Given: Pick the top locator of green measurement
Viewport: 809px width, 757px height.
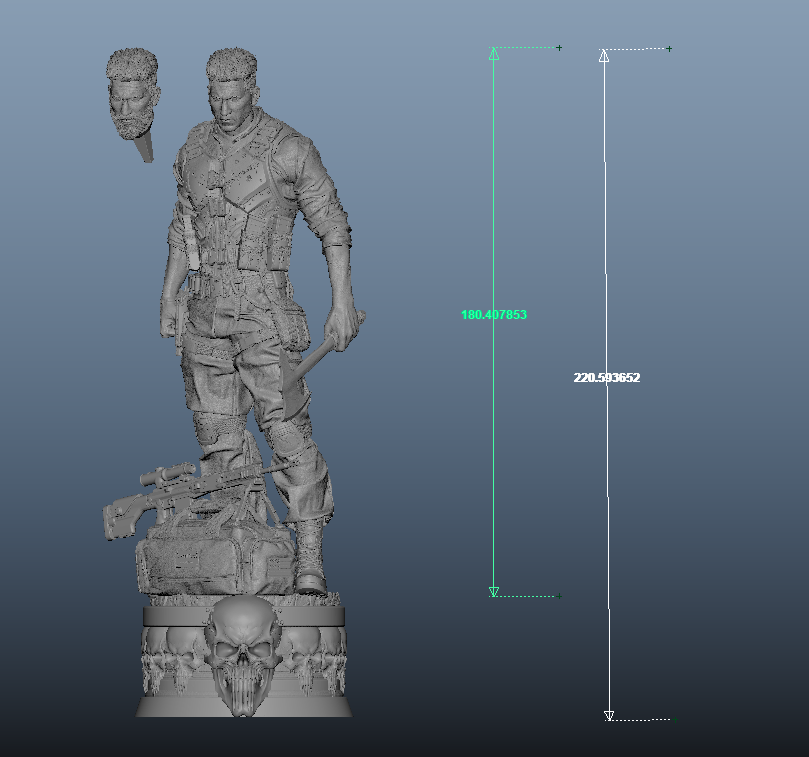Looking at the screenshot, I should pyautogui.click(x=559, y=47).
